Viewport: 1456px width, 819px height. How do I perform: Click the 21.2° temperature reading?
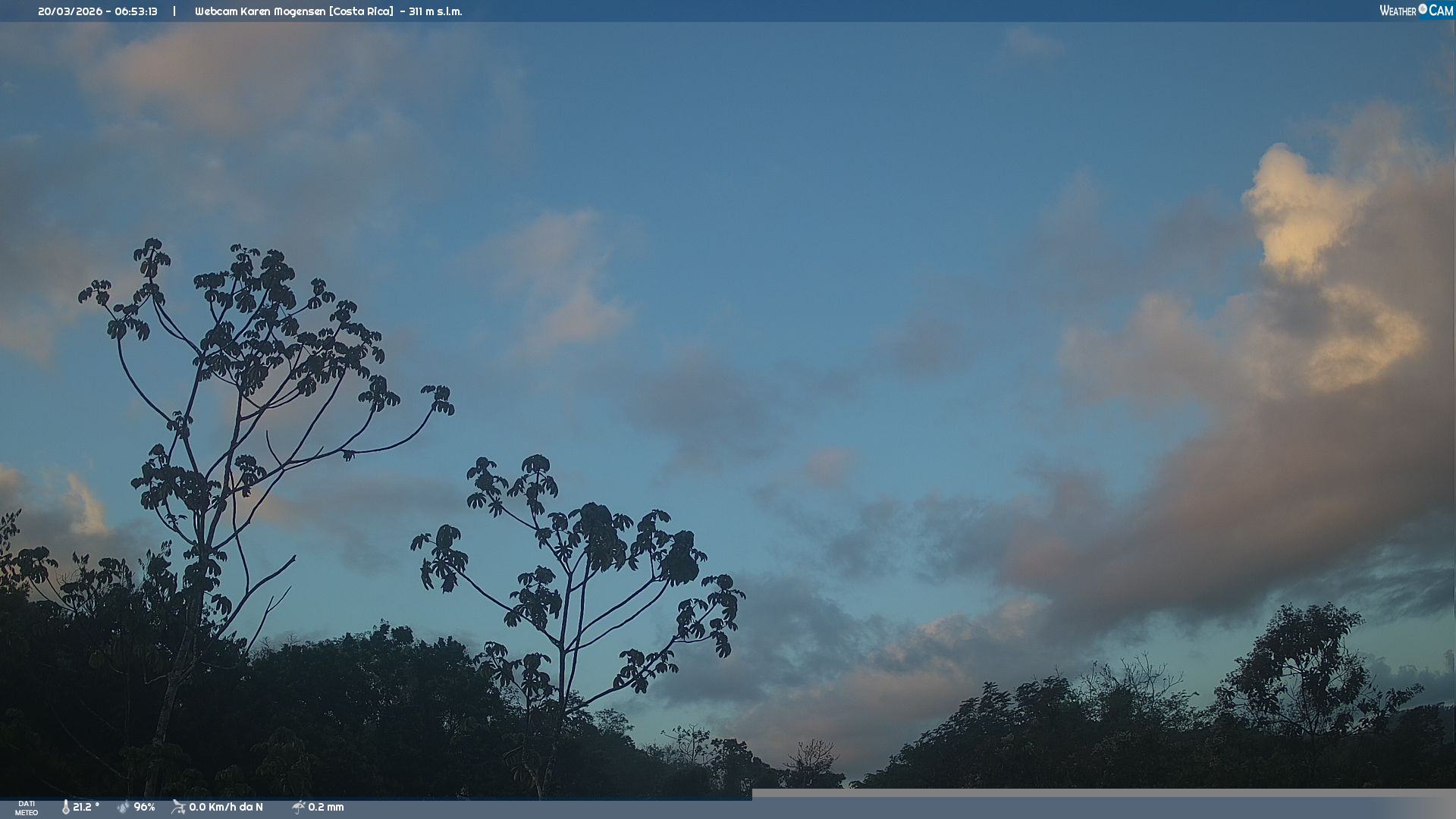(86, 808)
